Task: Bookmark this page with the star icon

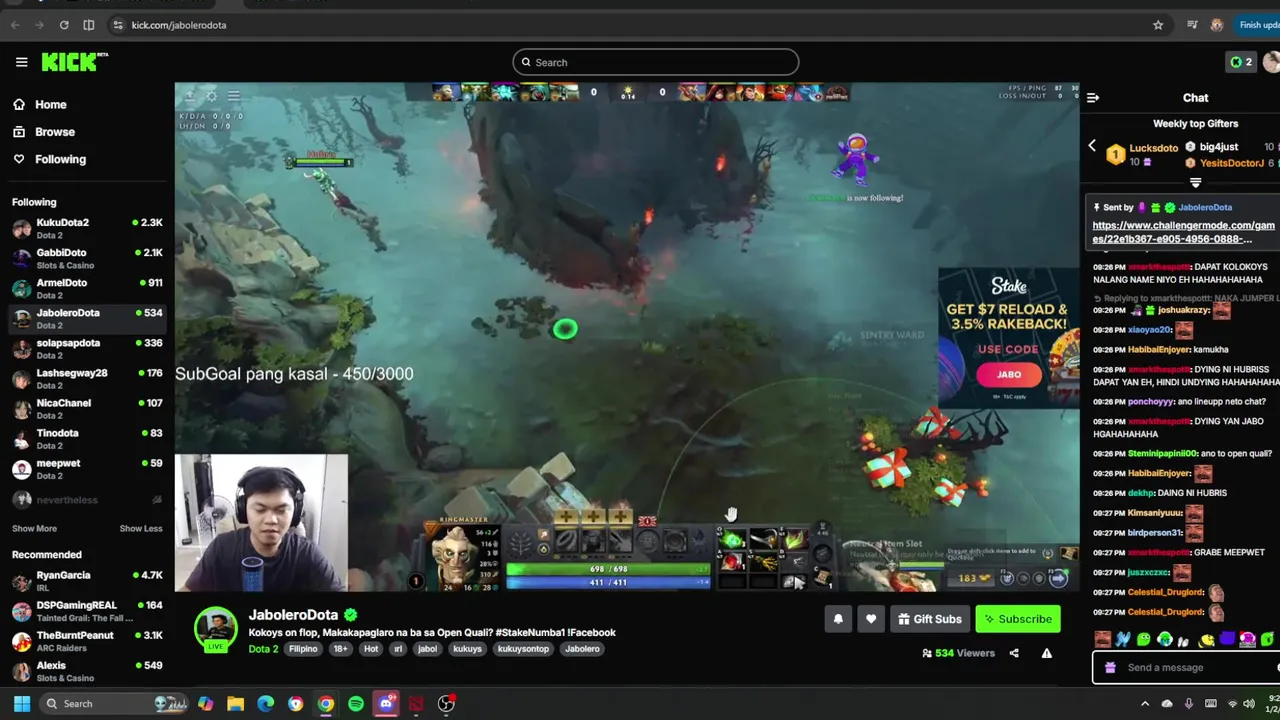Action: pos(1158,25)
